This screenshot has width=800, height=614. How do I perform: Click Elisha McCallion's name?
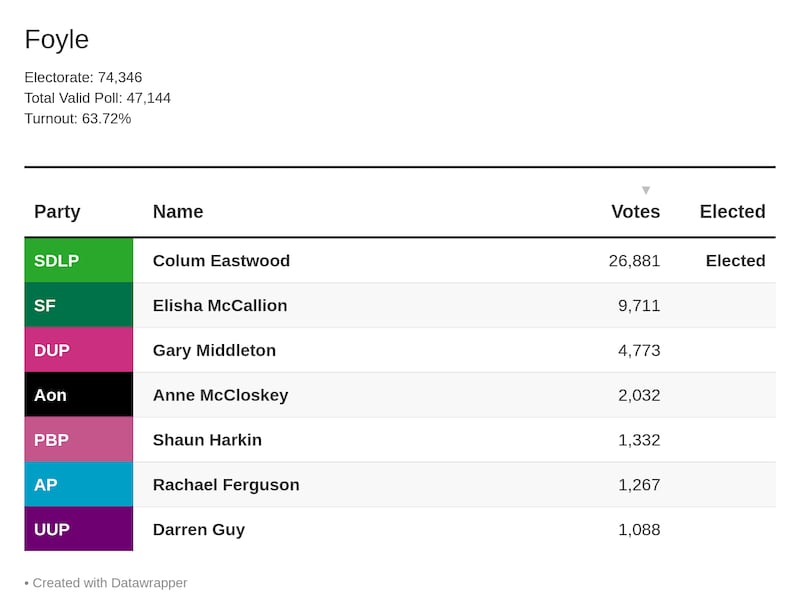point(220,306)
